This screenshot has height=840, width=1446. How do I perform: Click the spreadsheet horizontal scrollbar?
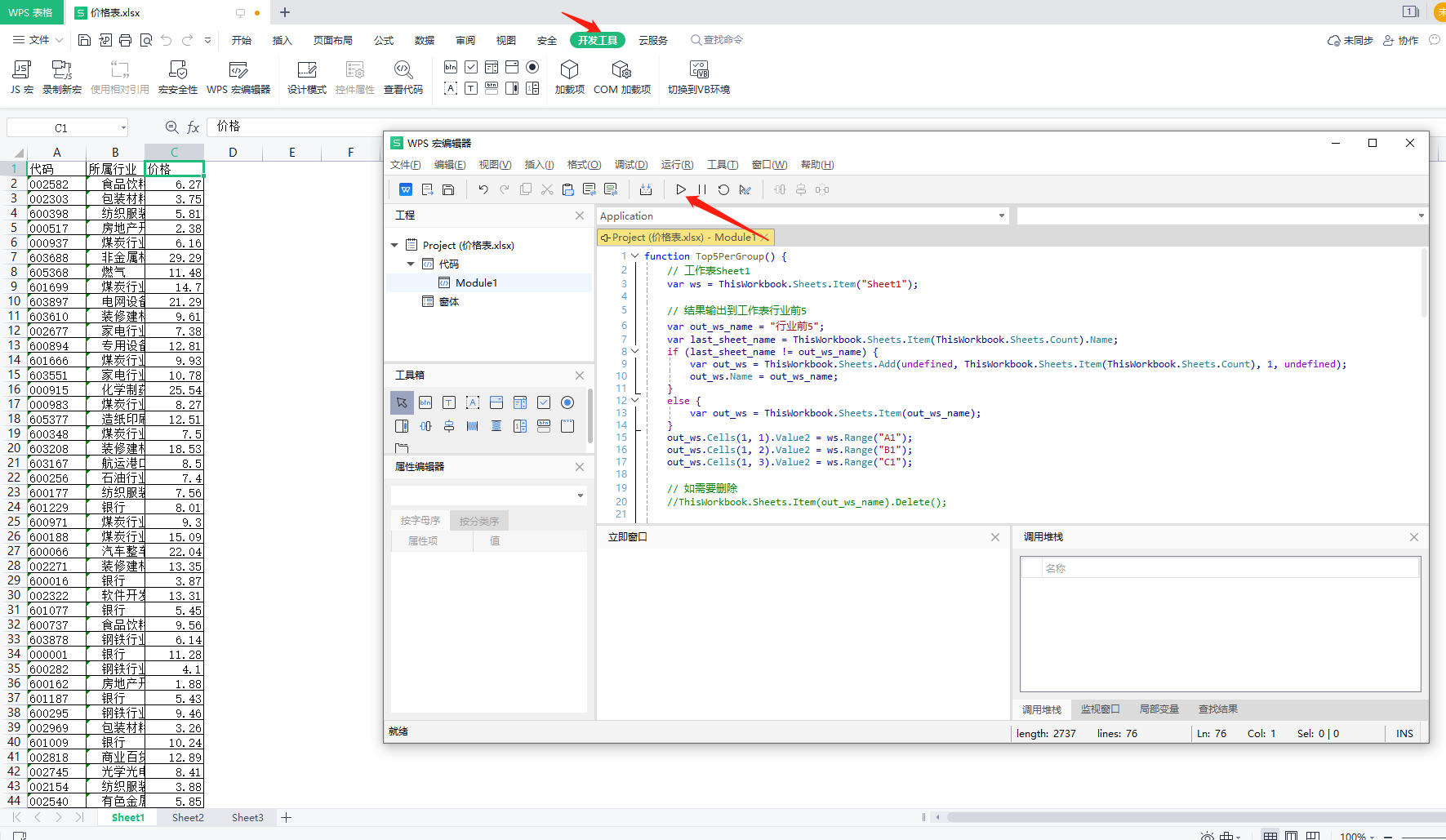(1195, 817)
